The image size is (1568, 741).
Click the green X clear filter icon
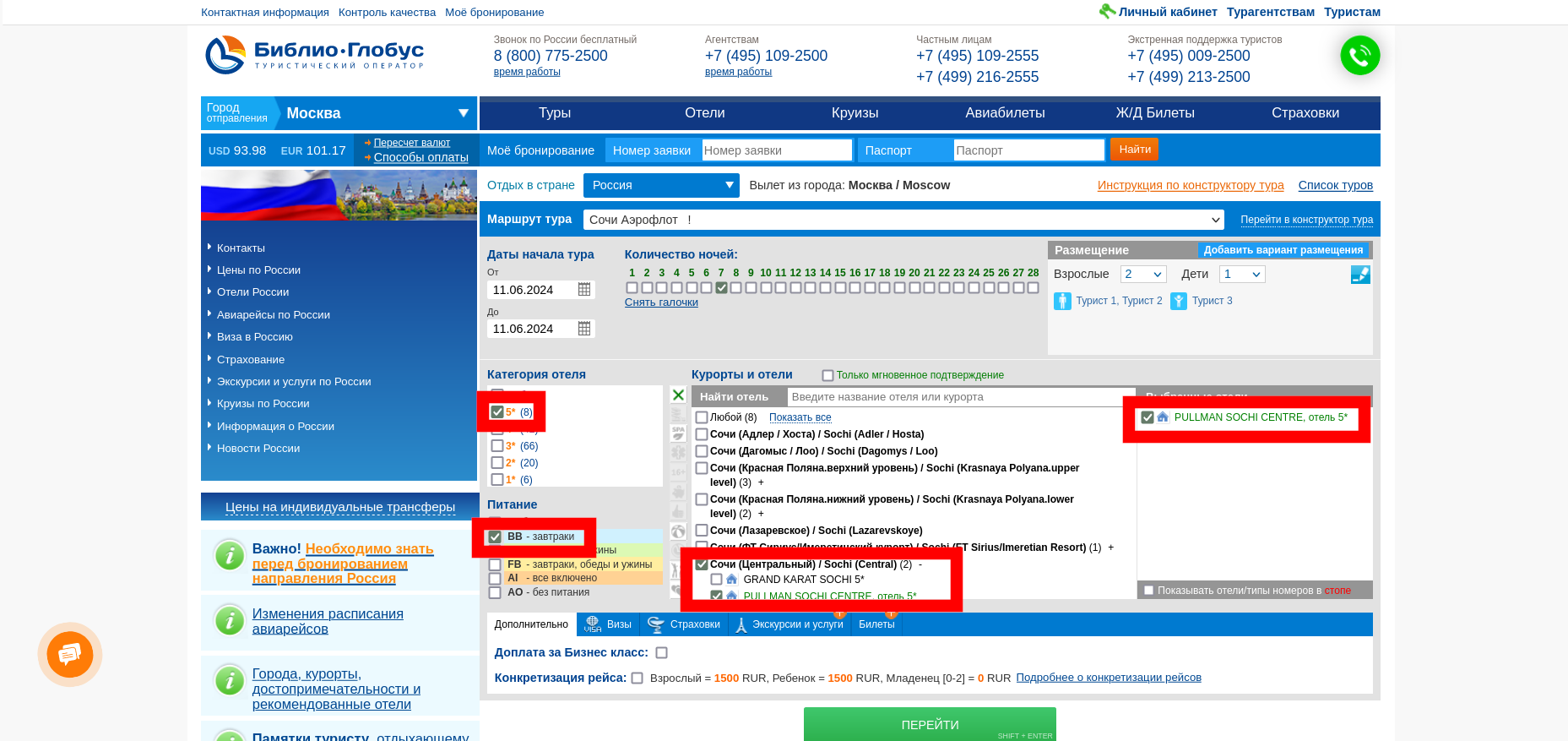[x=678, y=395]
